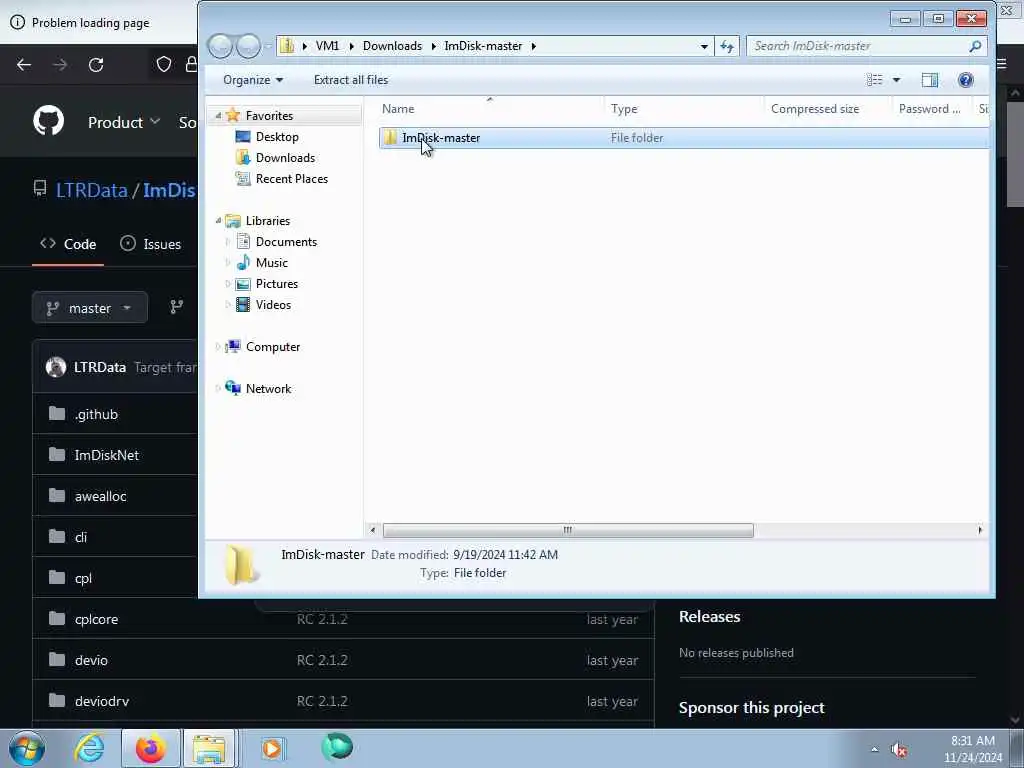The width and height of the screenshot is (1024, 768).
Task: Open the master branch dropdown
Action: coord(89,308)
